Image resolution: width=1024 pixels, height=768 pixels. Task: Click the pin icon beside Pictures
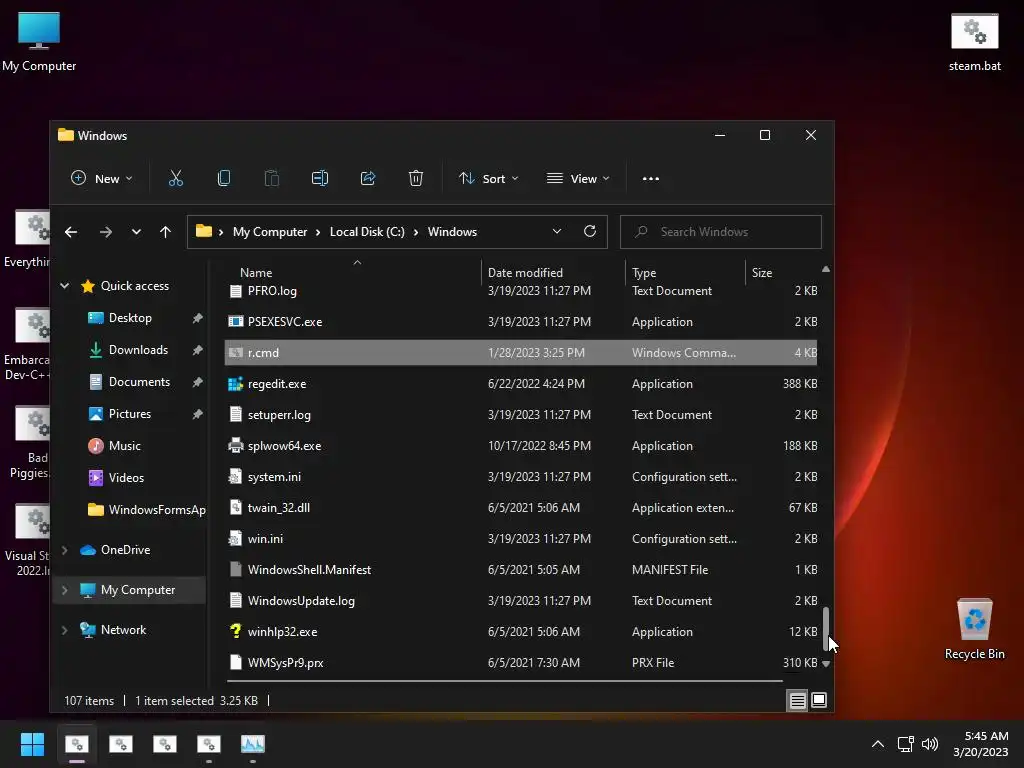[197, 414]
